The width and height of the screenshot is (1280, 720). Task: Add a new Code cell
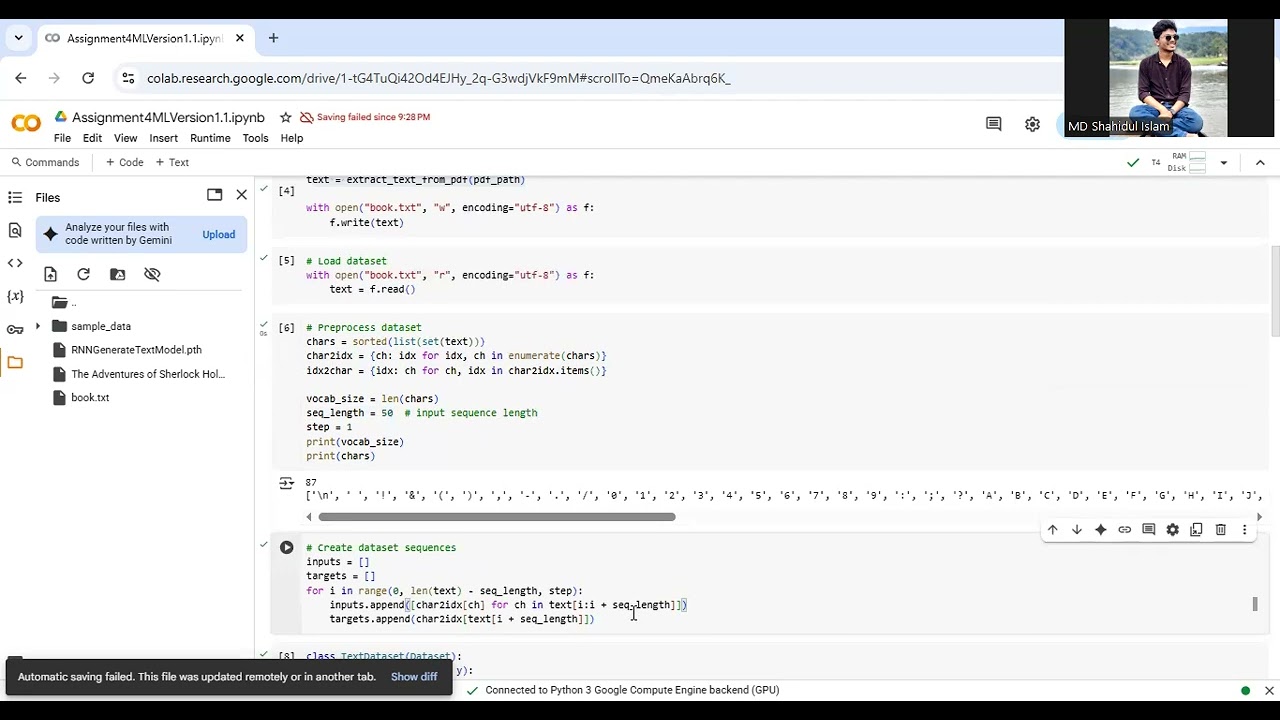pos(124,162)
